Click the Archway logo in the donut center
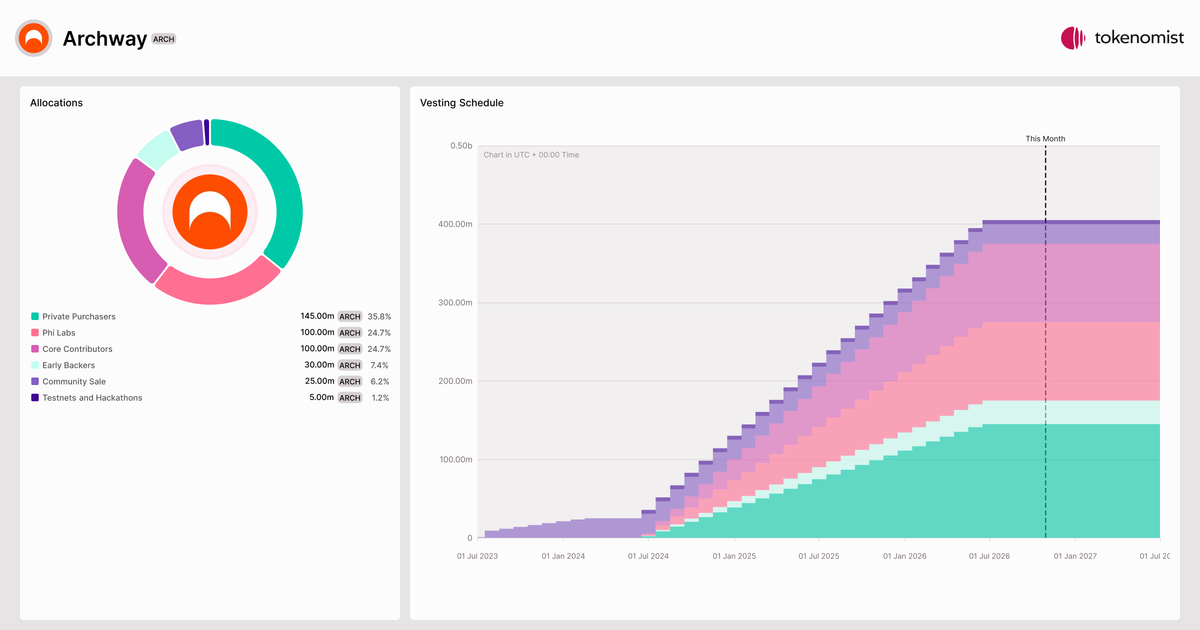The image size is (1200, 630). click(210, 211)
